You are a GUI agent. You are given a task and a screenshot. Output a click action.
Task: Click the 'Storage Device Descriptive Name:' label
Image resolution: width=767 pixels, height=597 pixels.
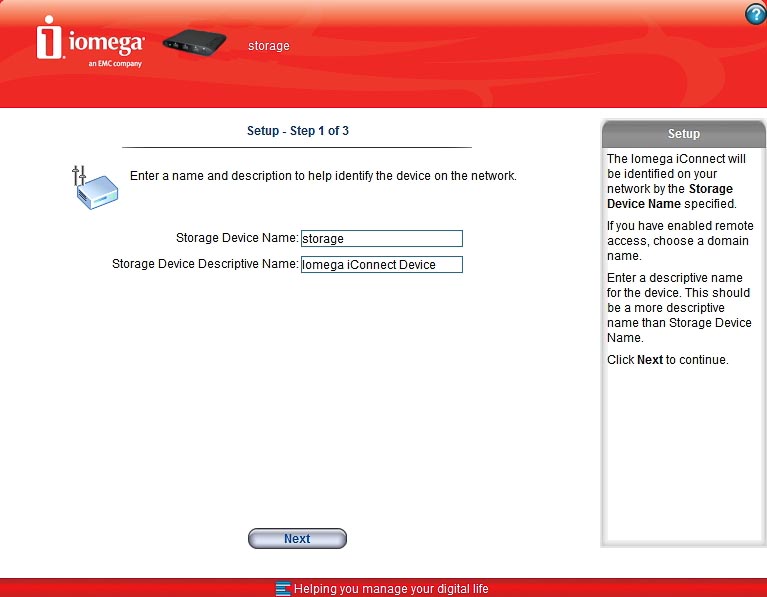click(x=205, y=265)
